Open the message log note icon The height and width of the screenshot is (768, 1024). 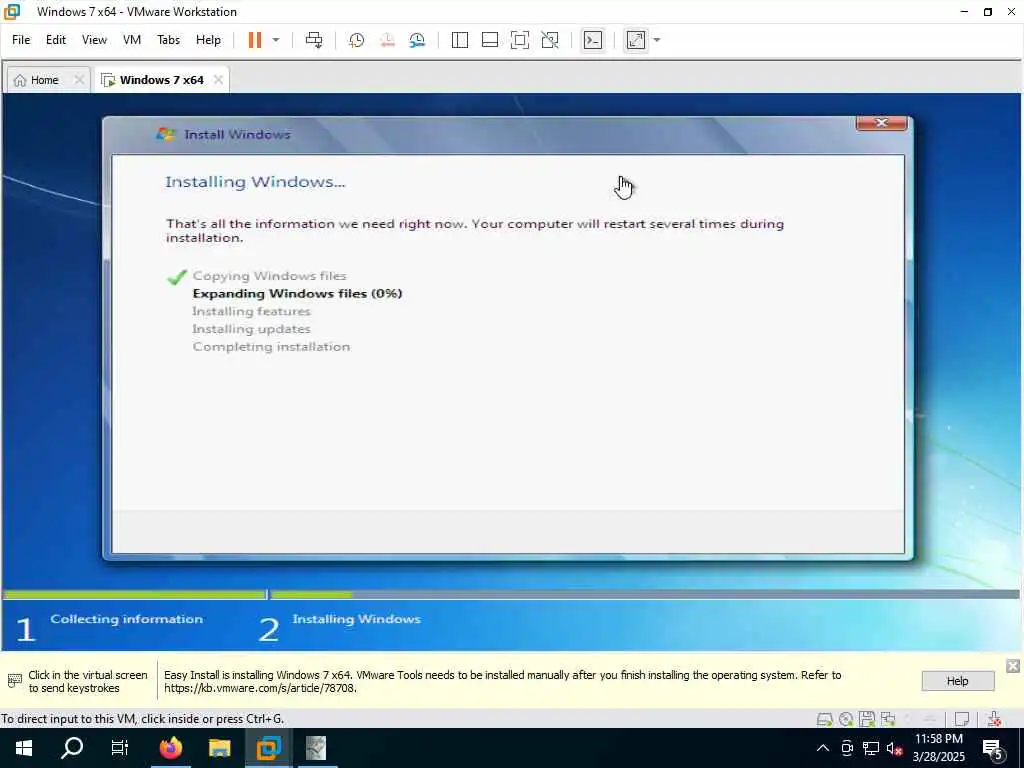click(961, 719)
